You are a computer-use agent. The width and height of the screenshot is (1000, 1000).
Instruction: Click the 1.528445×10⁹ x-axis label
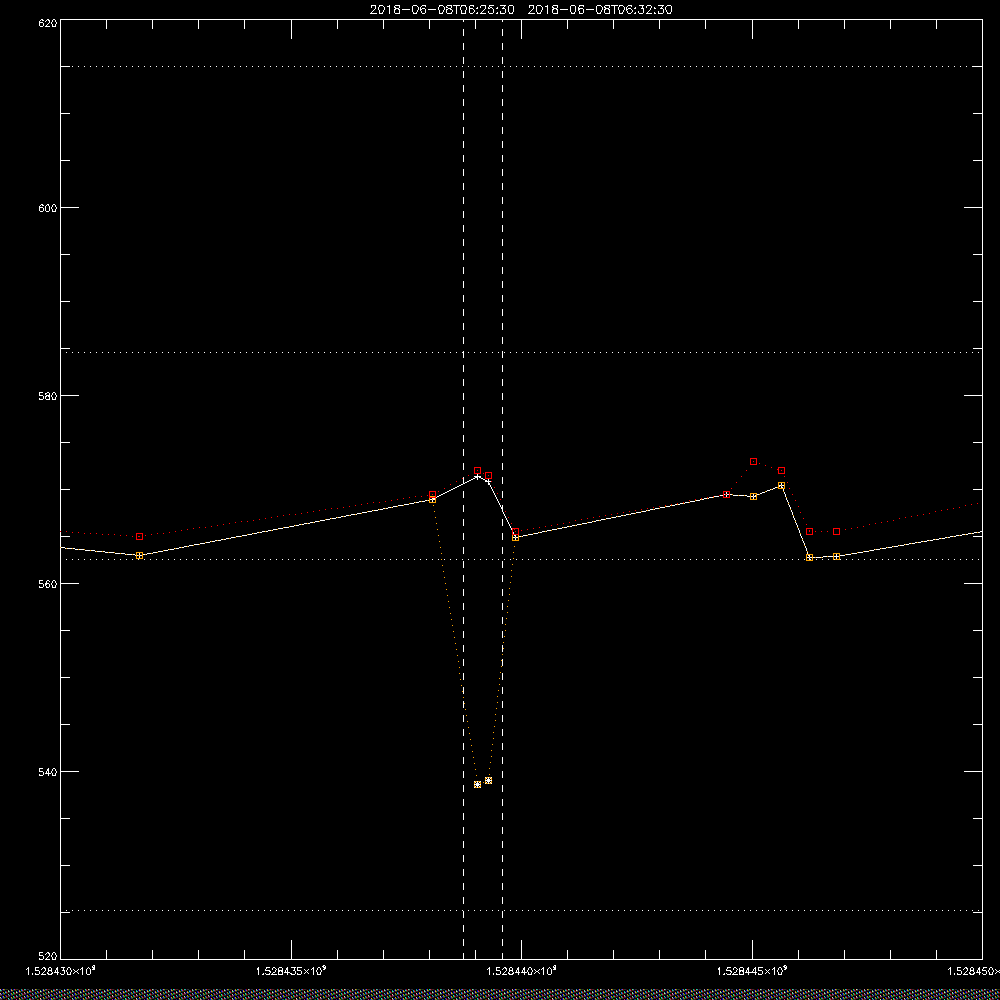pyautogui.click(x=753, y=971)
